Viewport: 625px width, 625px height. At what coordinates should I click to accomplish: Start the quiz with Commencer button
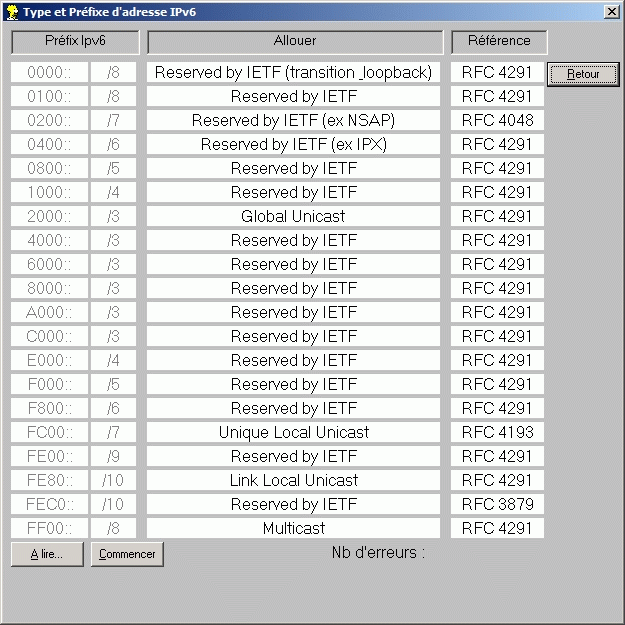click(127, 554)
